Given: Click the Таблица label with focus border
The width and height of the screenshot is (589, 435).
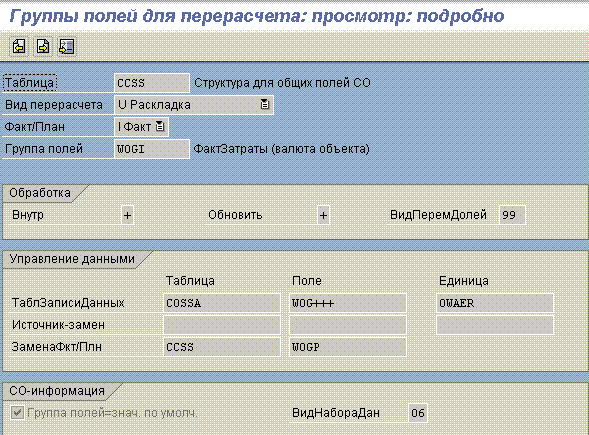Looking at the screenshot, I should 30,83.
